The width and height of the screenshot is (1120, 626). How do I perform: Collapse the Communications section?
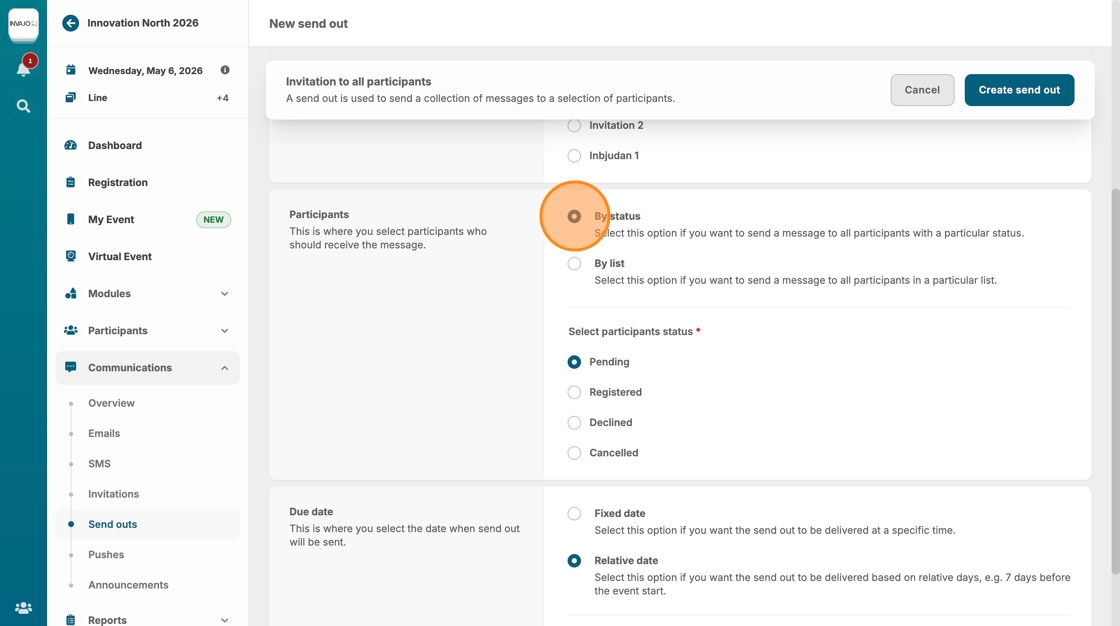[224, 368]
